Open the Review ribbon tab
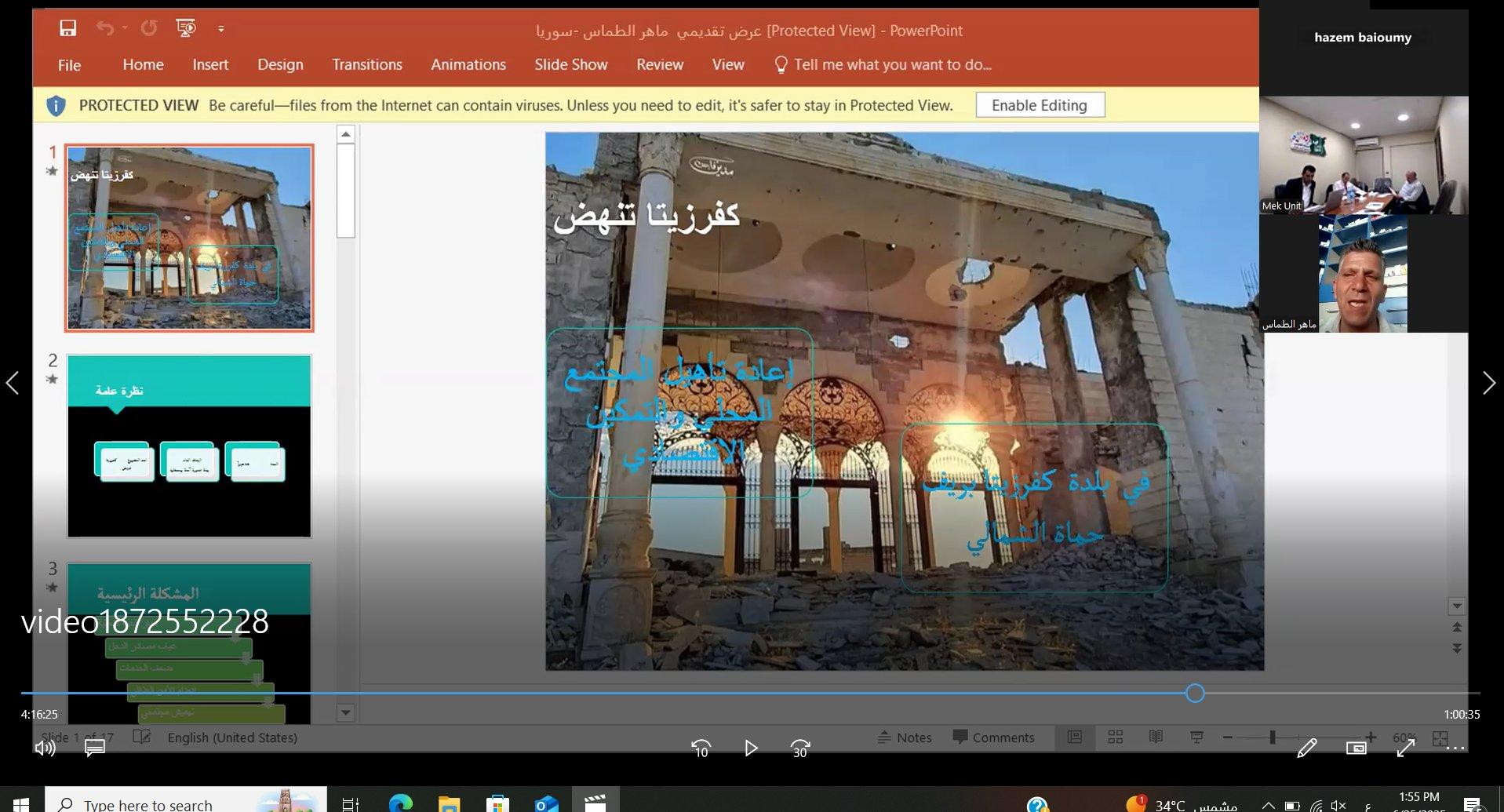This screenshot has width=1504, height=812. 660,65
